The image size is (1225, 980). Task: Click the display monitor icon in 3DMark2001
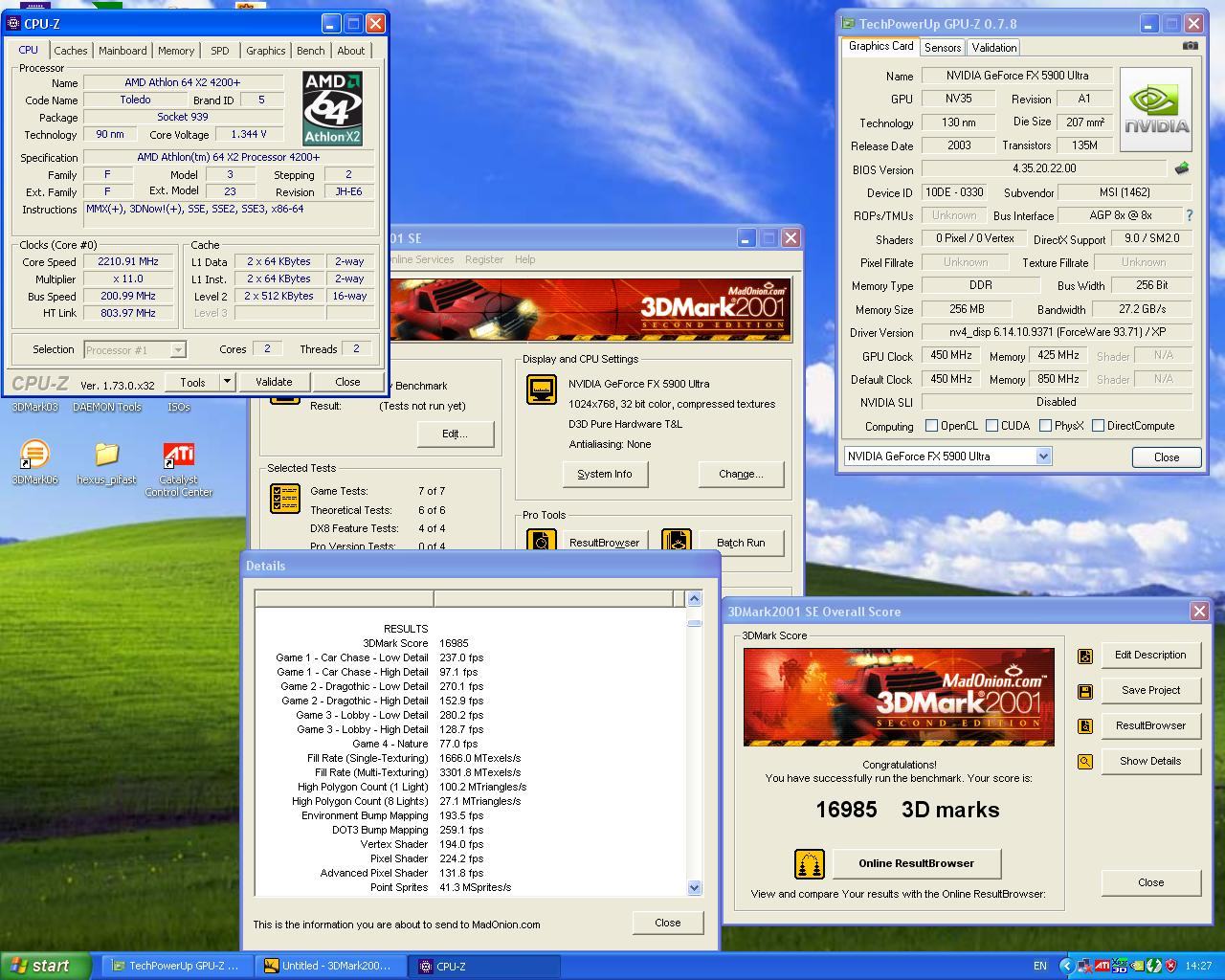pos(542,390)
